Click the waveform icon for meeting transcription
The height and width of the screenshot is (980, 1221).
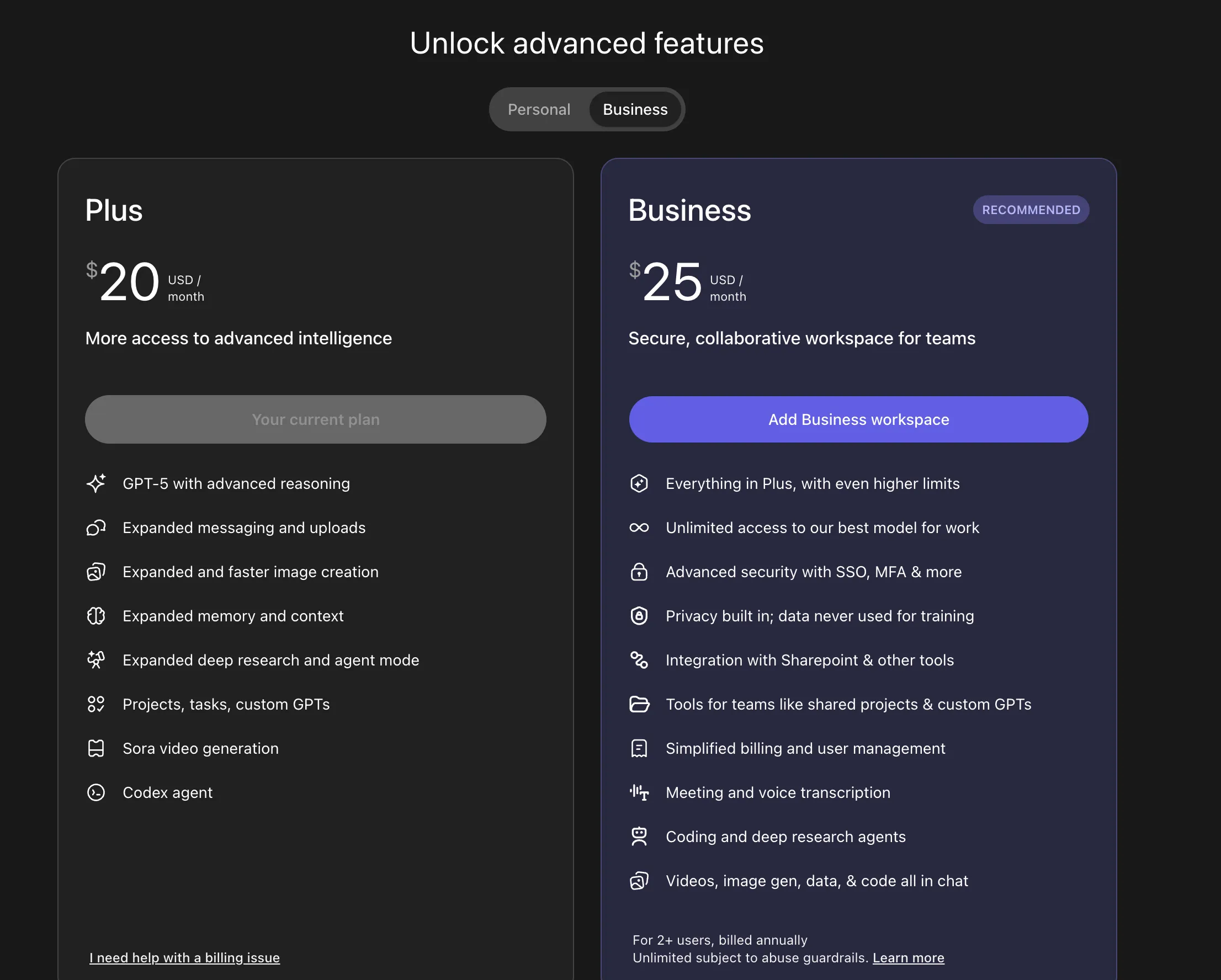639,792
